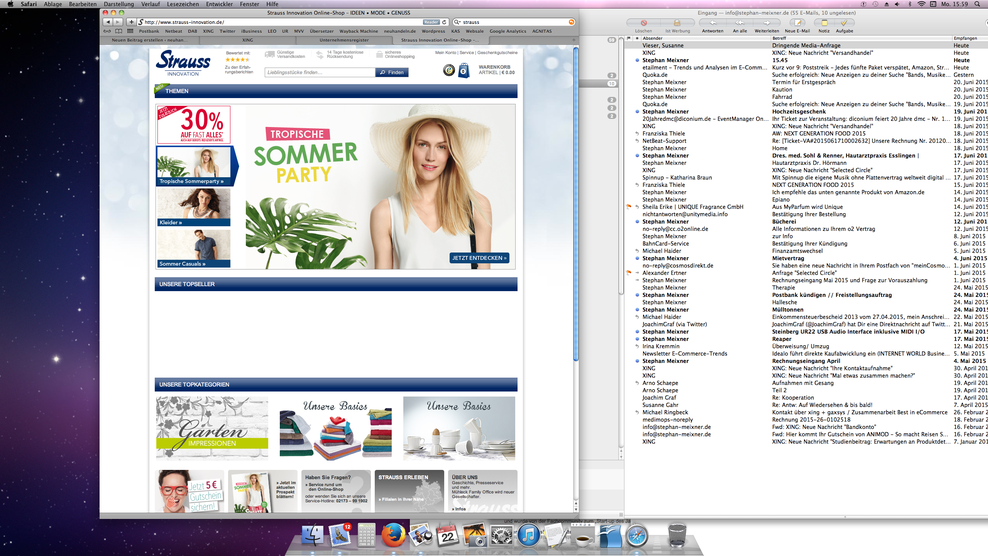Select the Sommer Casuals thumbnail

(193, 248)
